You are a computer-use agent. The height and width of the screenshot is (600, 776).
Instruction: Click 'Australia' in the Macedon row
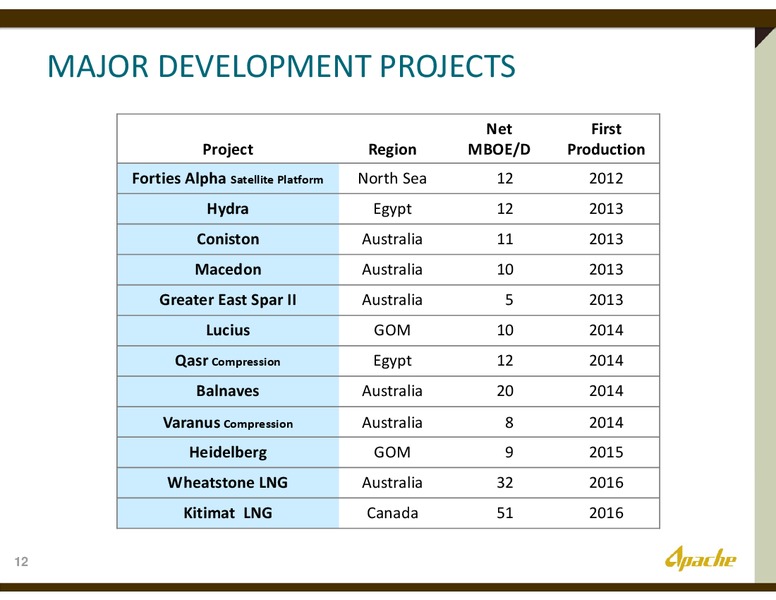[x=392, y=269]
